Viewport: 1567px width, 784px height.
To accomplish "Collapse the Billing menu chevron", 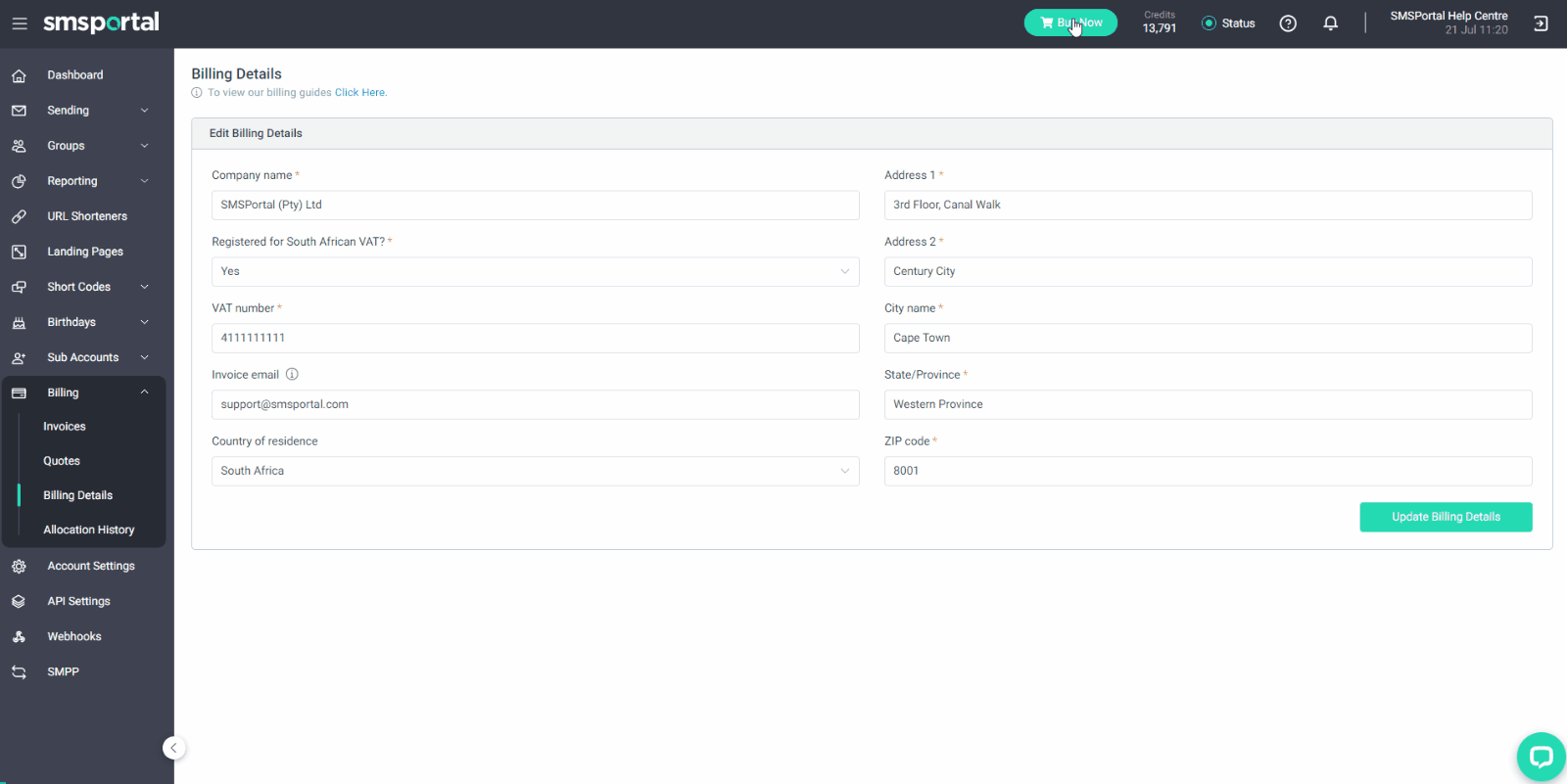I will pos(145,392).
